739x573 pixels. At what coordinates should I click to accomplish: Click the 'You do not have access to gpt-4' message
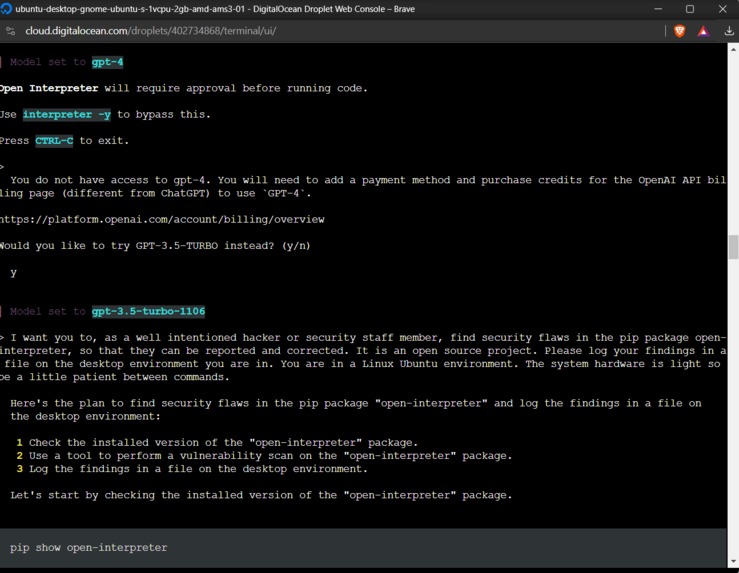(363, 187)
